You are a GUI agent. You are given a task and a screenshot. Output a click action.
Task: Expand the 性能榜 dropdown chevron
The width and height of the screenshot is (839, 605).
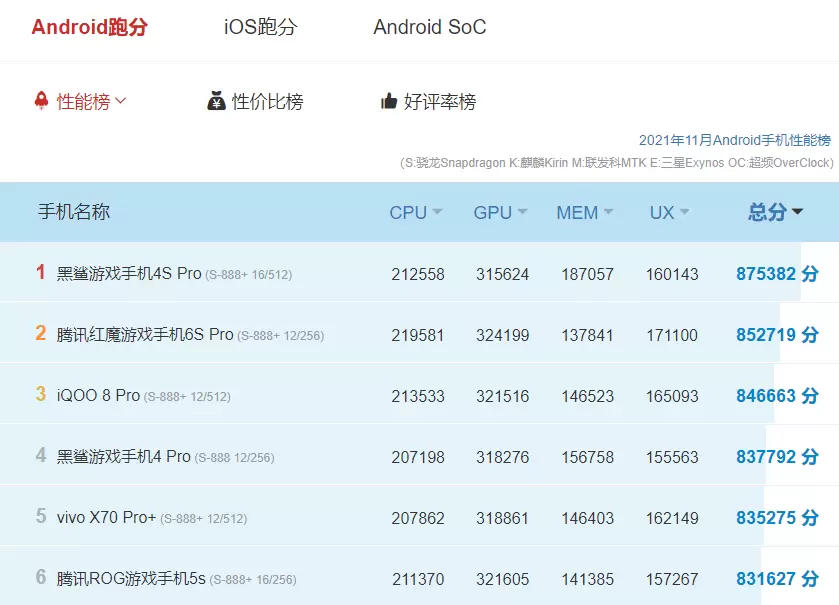click(121, 101)
